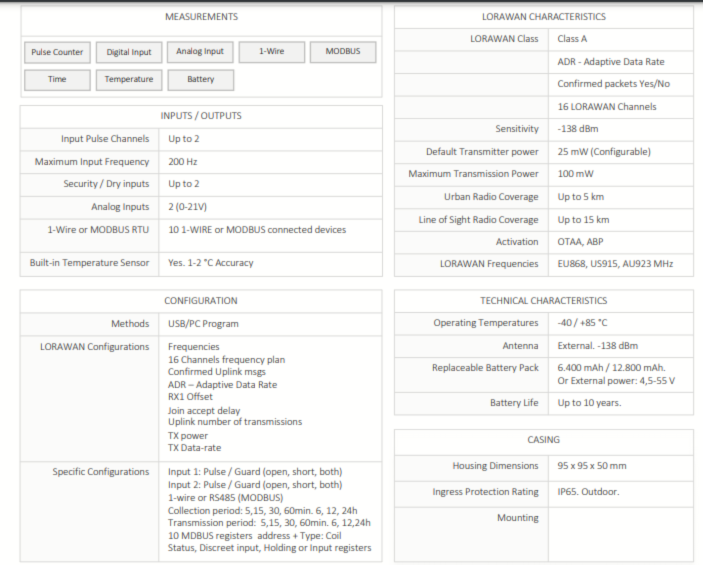Click 'EU868, US915, AU923 MHz' value
703x565 pixels.
pos(615,264)
